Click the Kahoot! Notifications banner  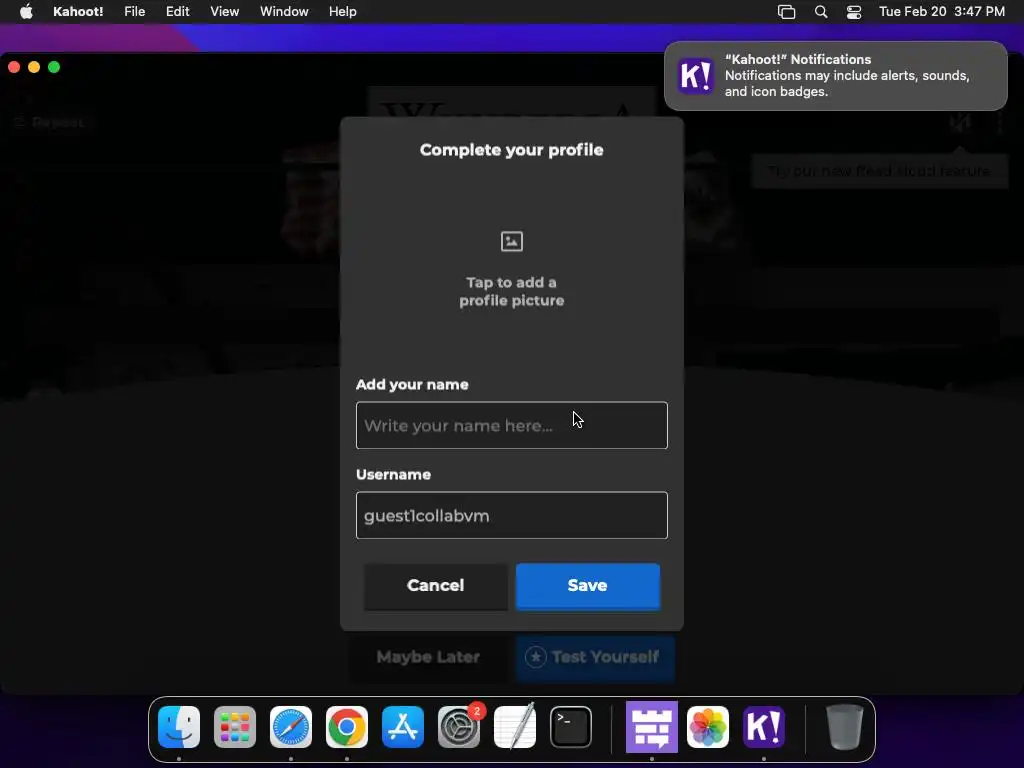pos(836,76)
